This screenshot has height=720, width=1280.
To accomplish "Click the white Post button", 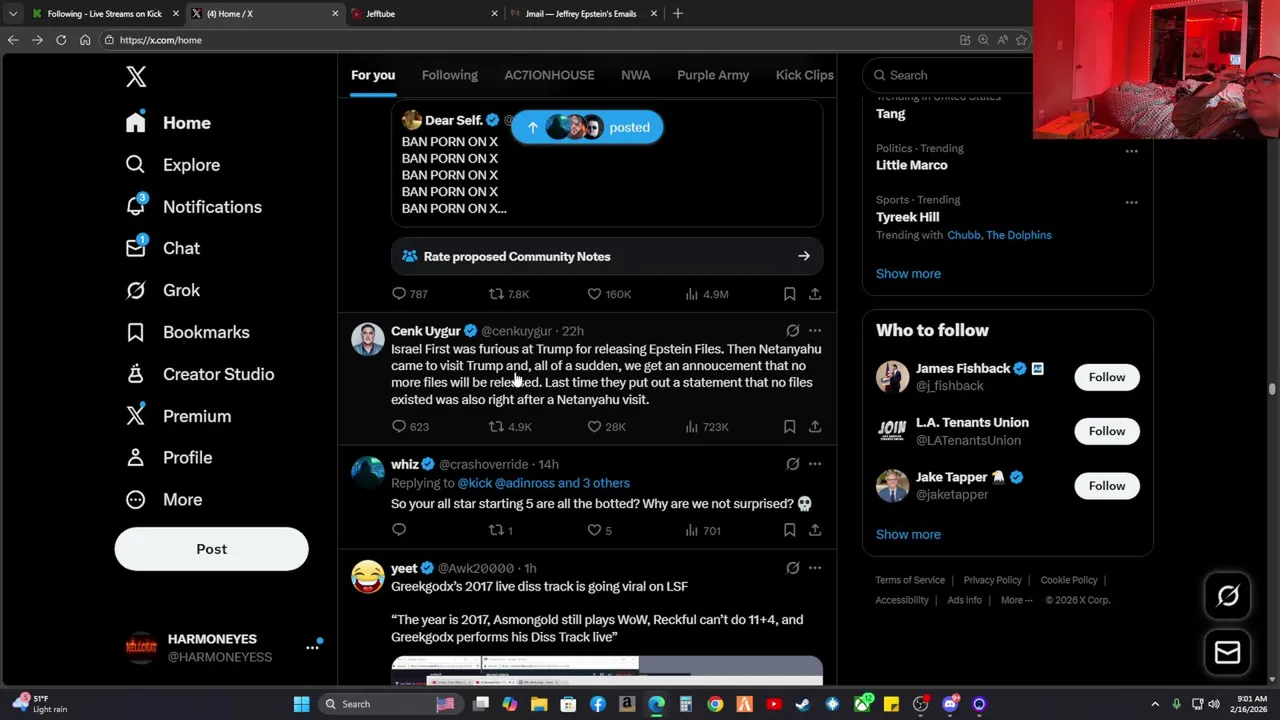I will click(x=211, y=549).
